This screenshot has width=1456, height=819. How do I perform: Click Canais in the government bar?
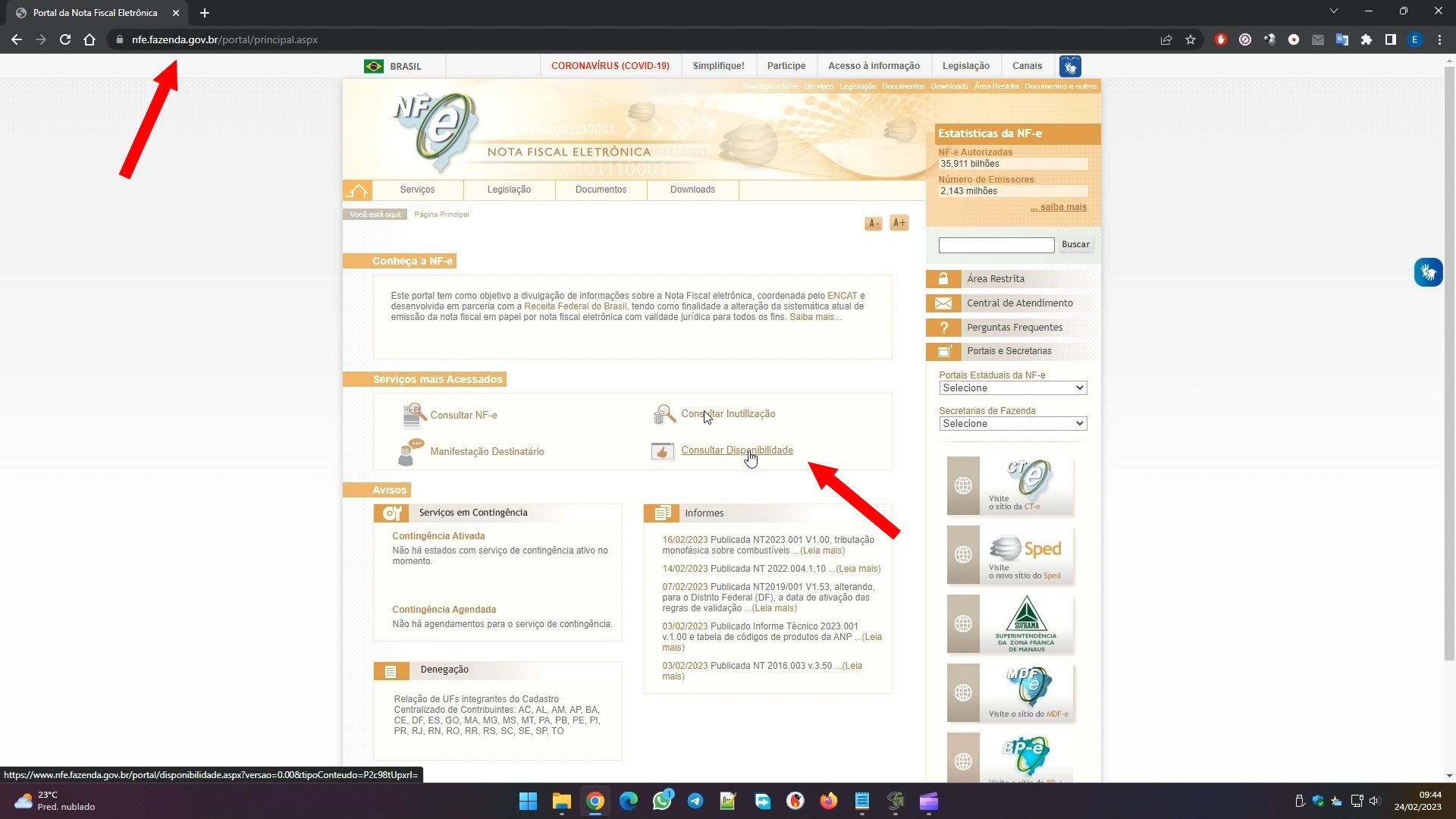(1028, 66)
